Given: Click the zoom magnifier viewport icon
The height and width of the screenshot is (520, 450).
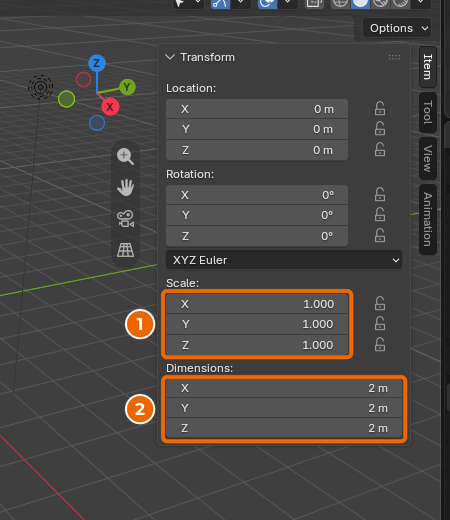Looking at the screenshot, I should (x=125, y=156).
